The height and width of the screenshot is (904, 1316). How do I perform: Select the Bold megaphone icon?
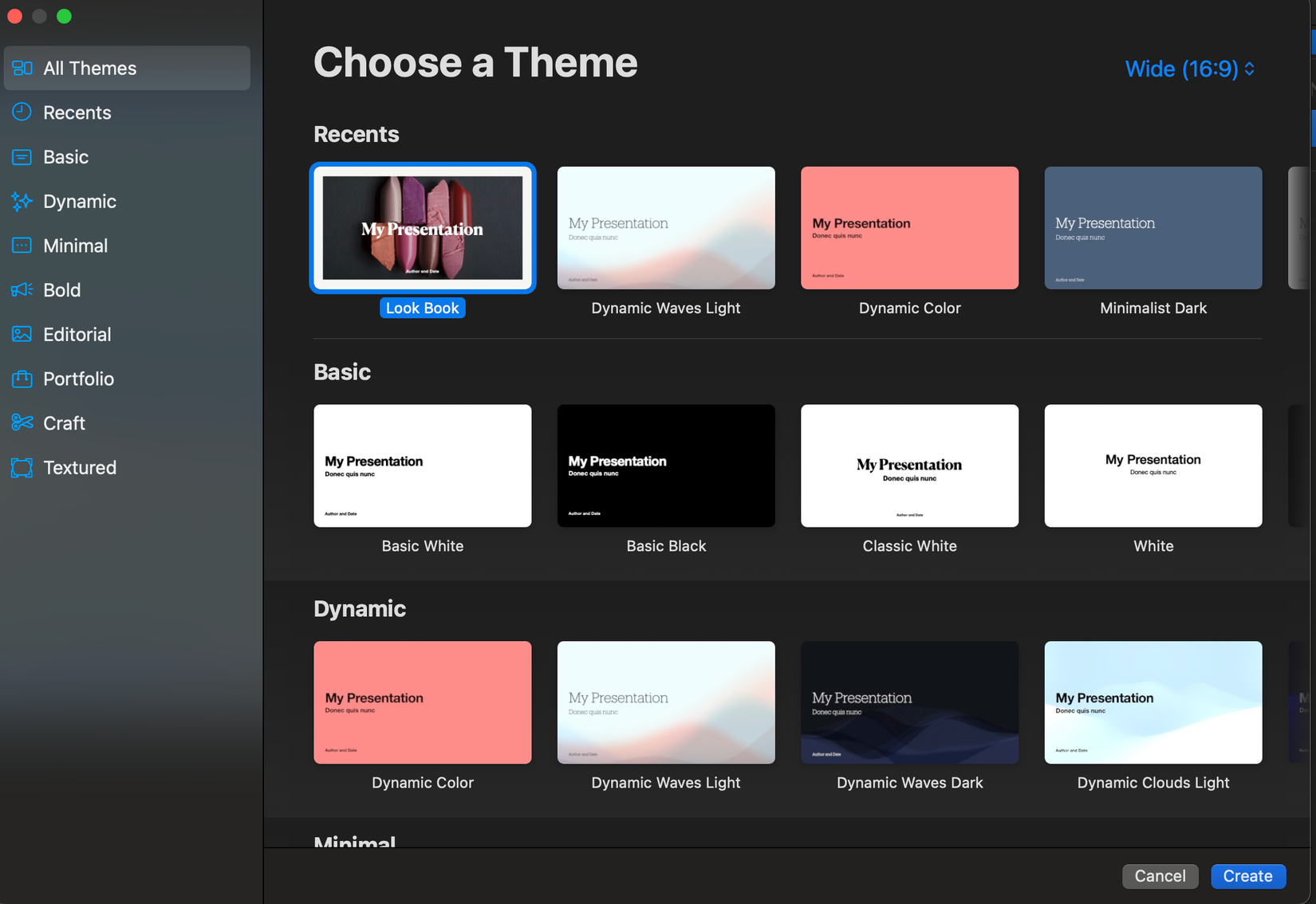click(22, 290)
